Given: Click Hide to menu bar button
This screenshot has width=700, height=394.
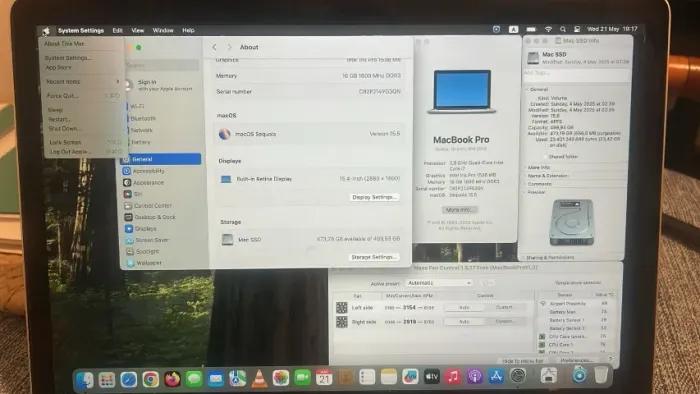Looking at the screenshot, I should [x=523, y=361].
